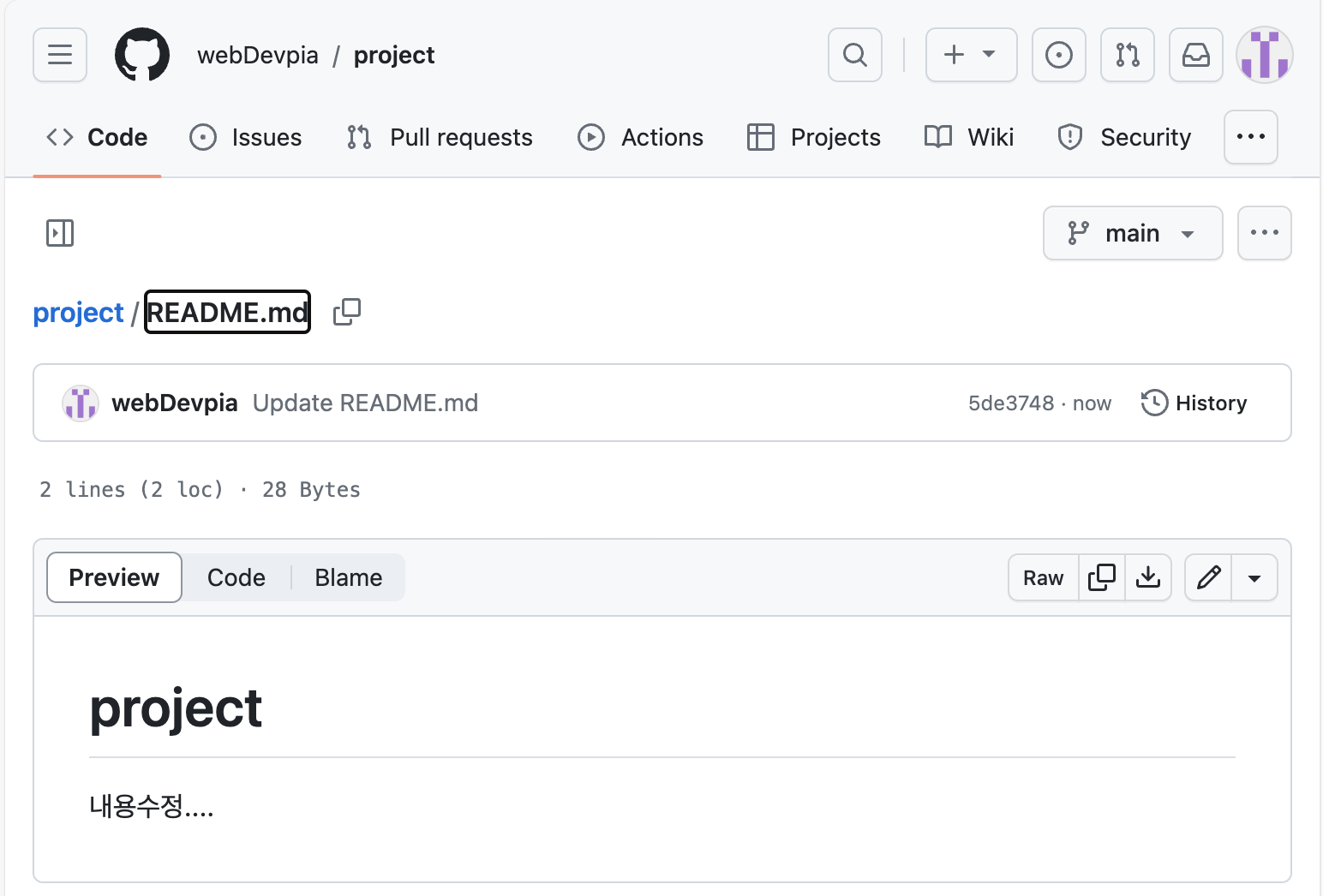Screen dimensions: 1323x896
Task: Copy the raw file contents
Action: pos(1101,577)
